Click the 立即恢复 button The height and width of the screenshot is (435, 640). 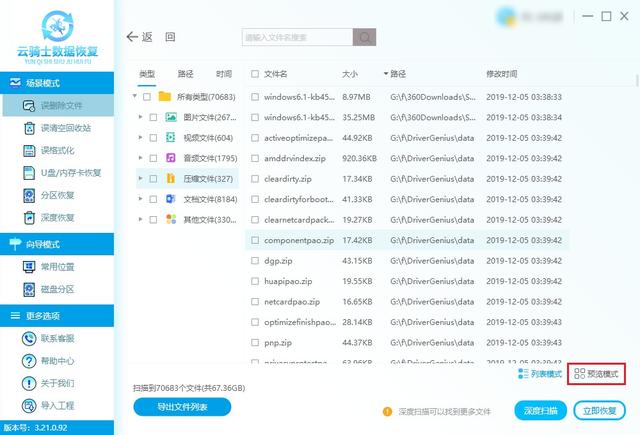599,411
